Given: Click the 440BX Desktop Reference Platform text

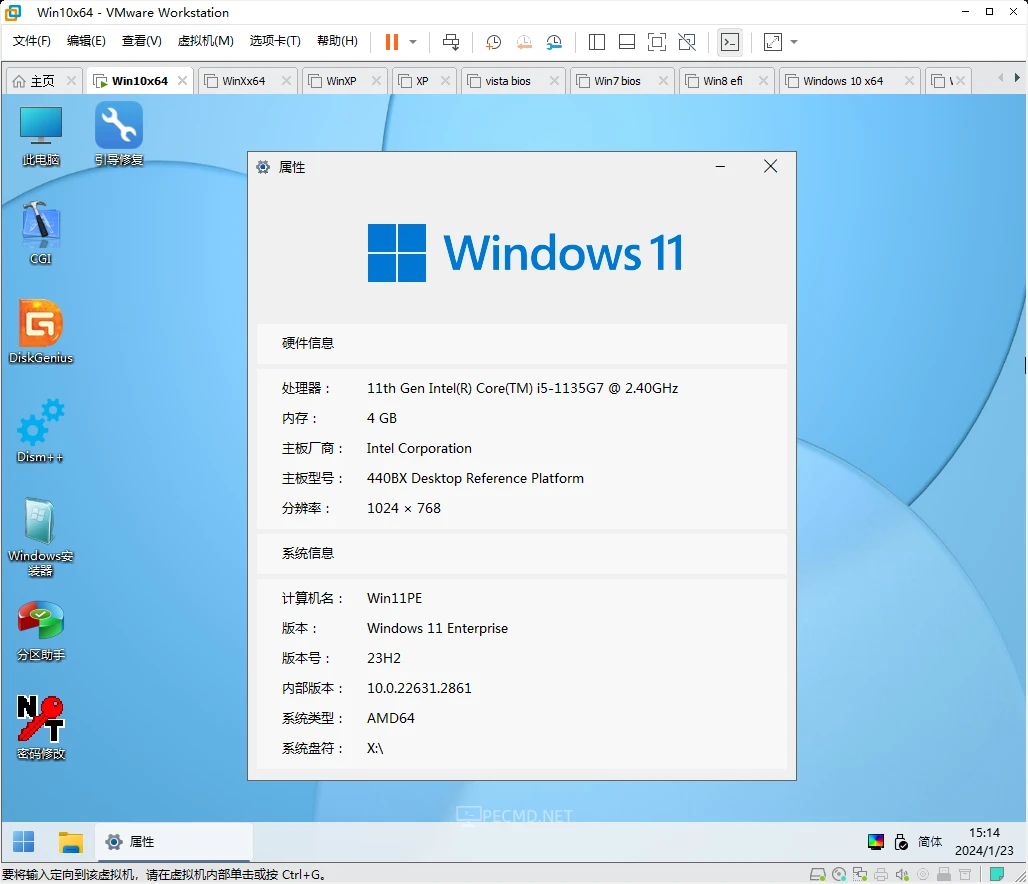Looking at the screenshot, I should click(475, 478).
